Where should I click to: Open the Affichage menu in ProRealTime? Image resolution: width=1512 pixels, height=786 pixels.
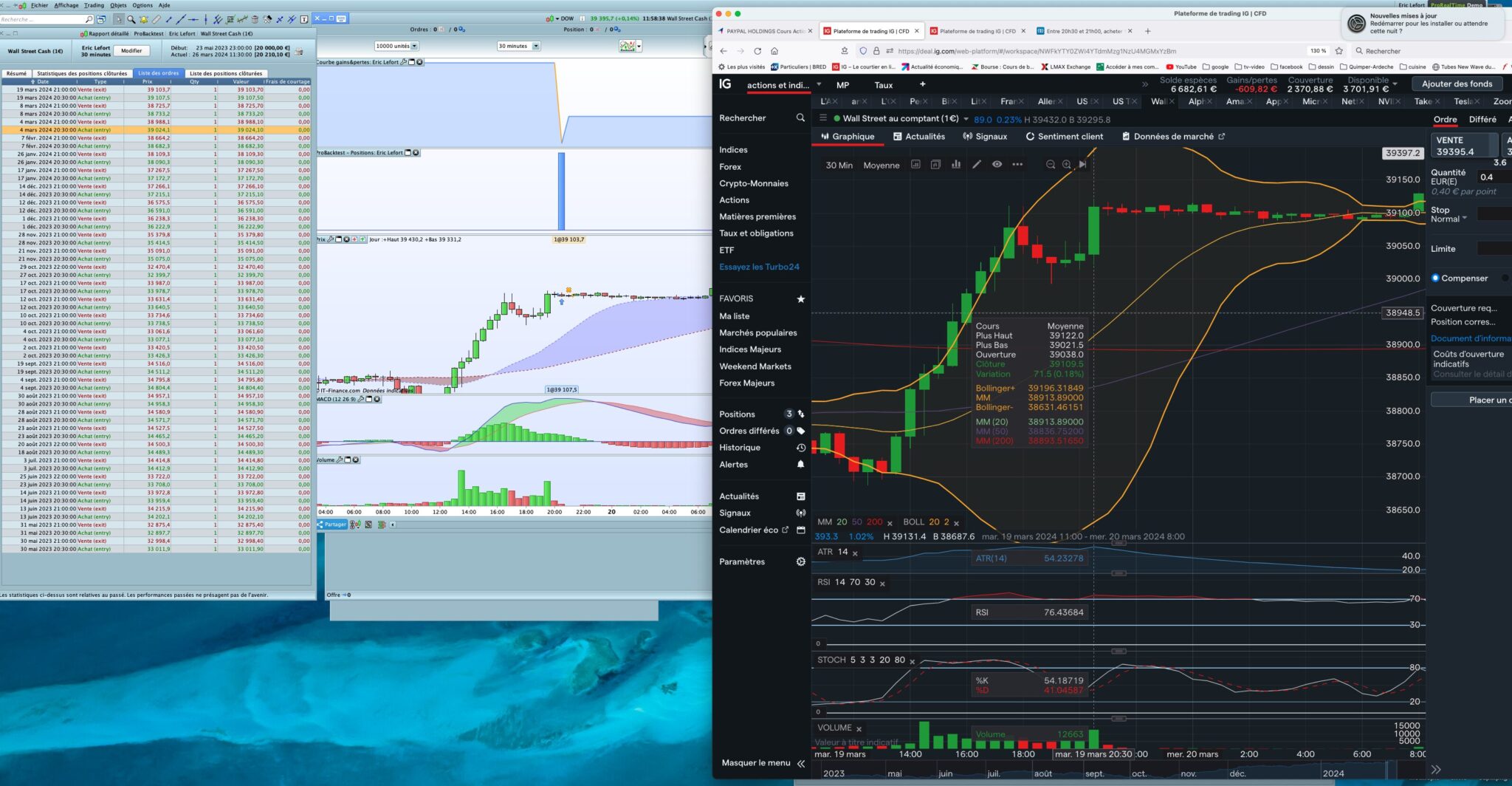66,5
